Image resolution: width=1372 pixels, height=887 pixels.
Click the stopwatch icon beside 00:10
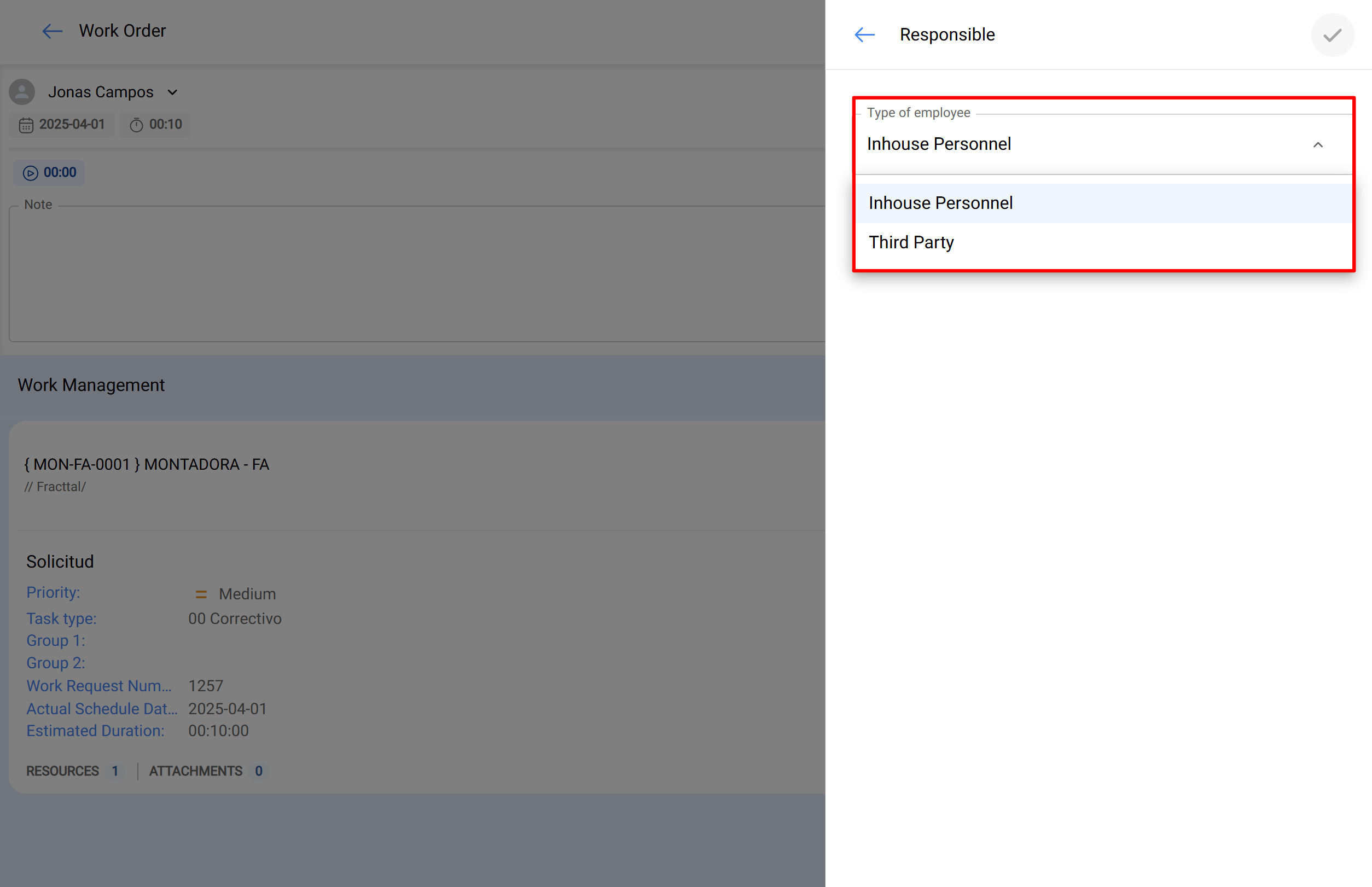[x=136, y=125]
